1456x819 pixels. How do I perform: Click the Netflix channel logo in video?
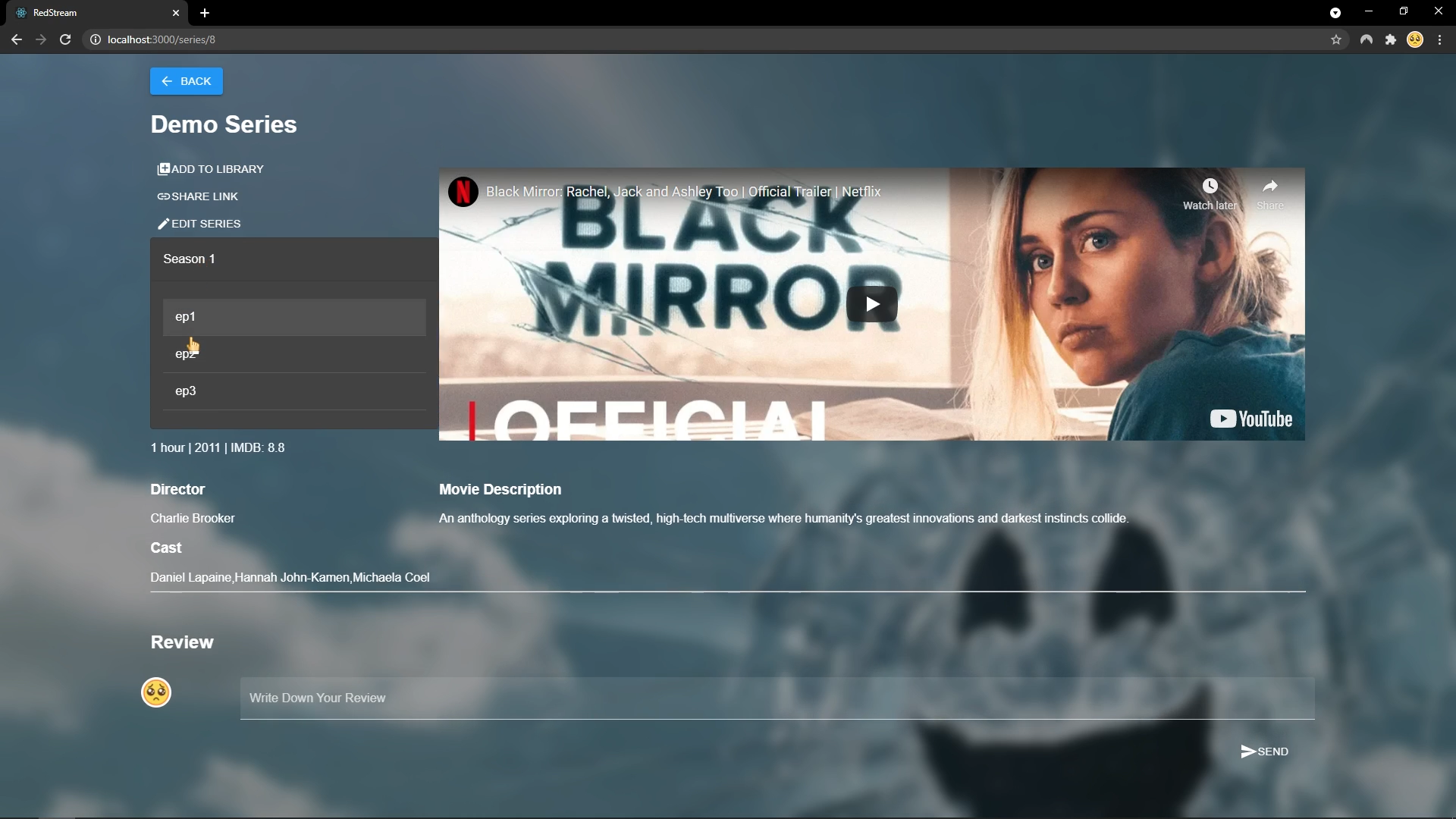click(463, 192)
